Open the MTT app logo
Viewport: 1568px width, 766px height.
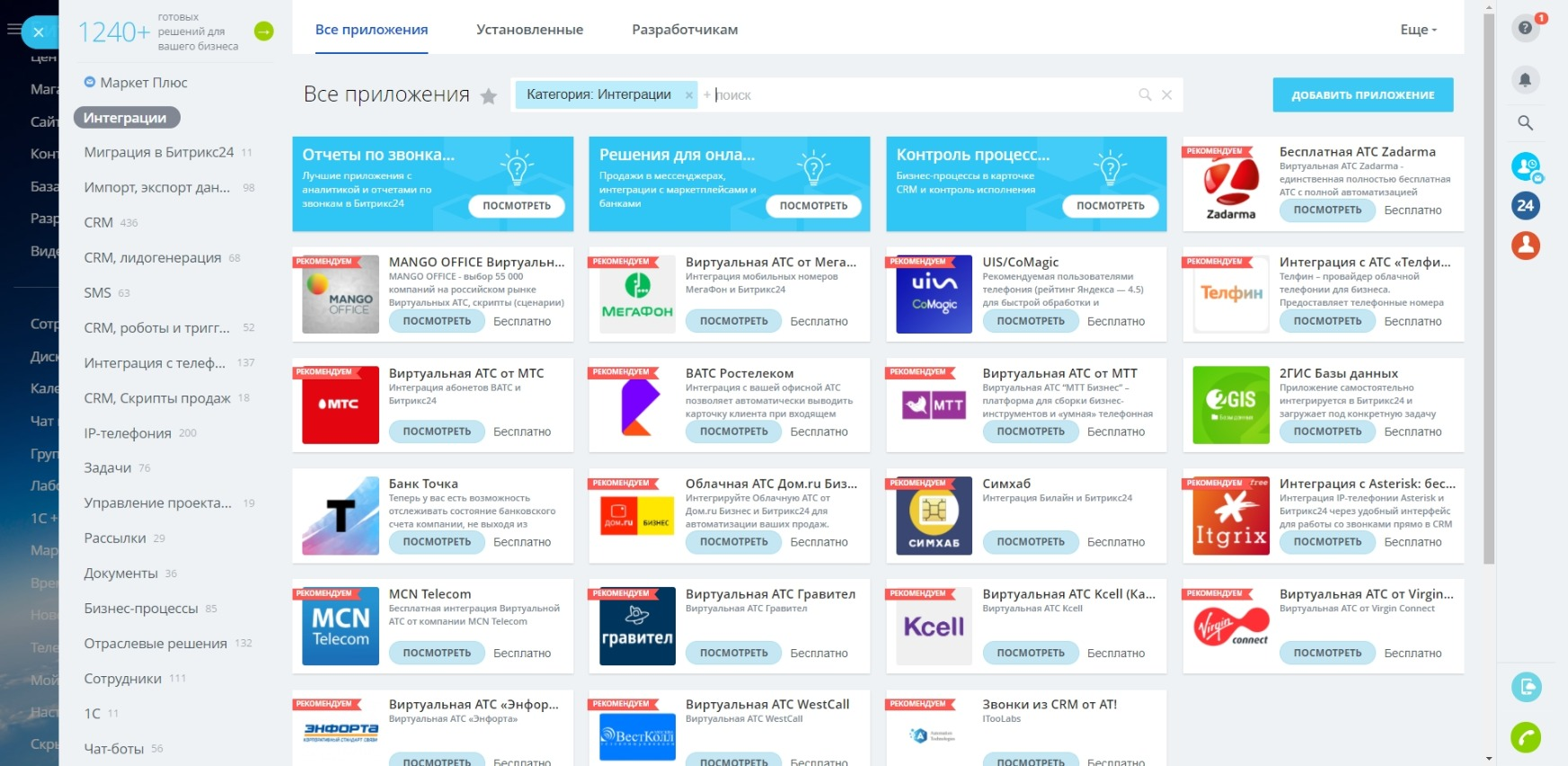pyautogui.click(x=934, y=405)
